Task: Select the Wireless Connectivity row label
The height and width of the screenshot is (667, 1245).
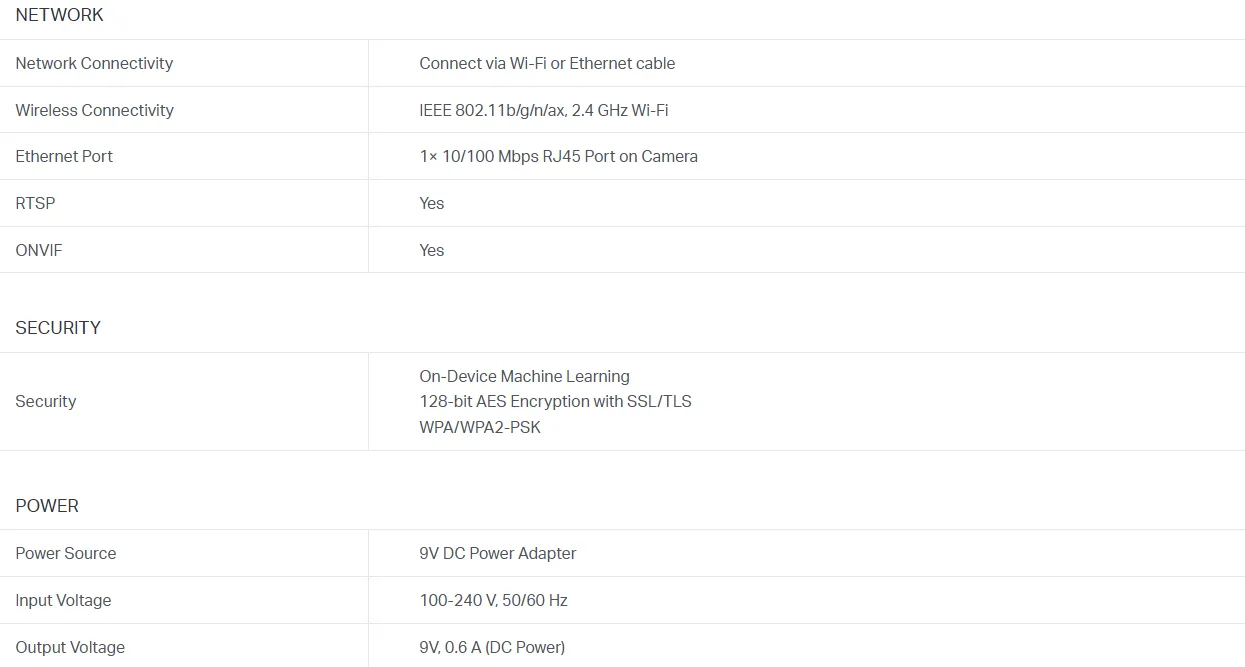Action: tap(94, 110)
